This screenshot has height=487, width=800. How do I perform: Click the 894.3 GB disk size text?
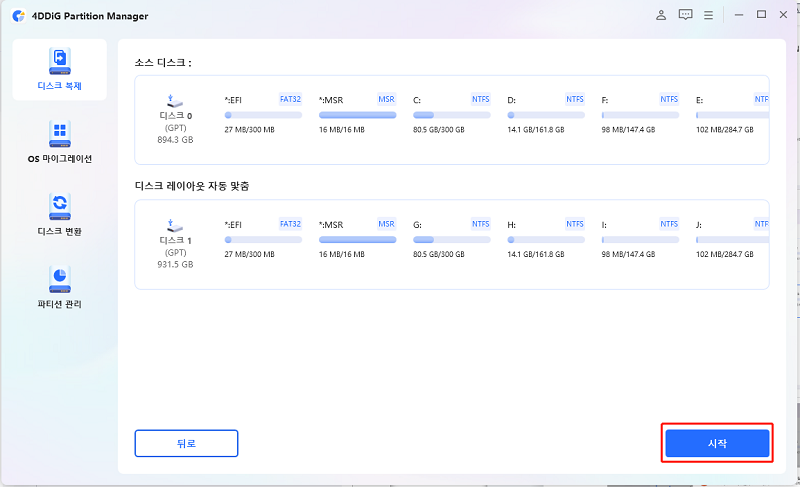pos(175,140)
